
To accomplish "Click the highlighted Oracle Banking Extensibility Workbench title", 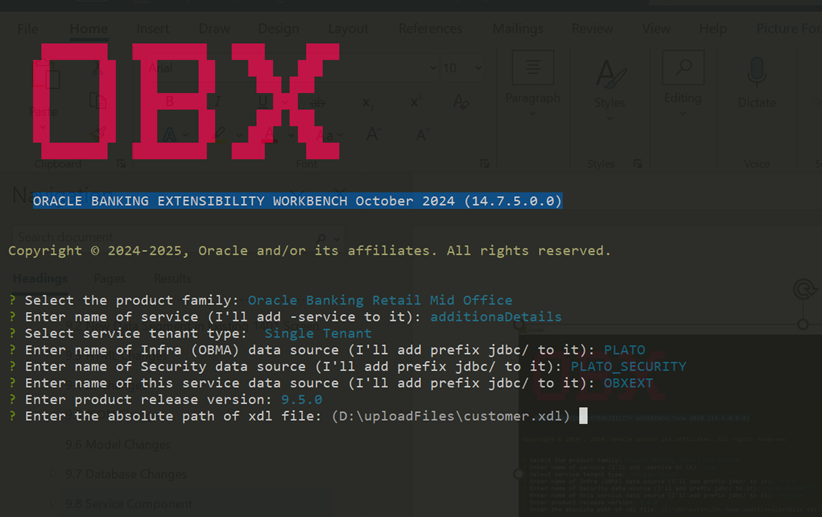I will [298, 201].
